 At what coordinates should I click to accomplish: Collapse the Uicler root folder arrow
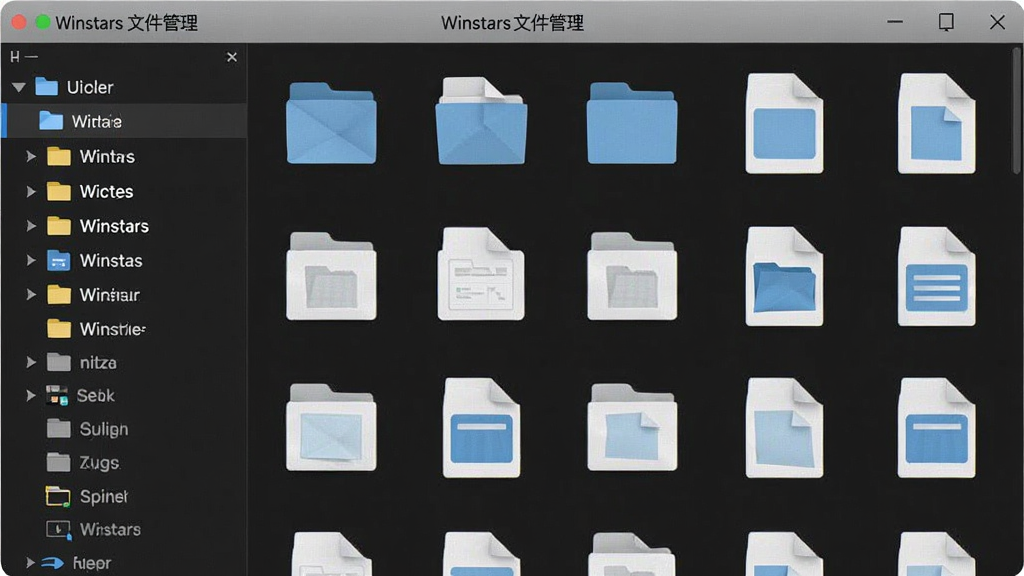(x=19, y=87)
